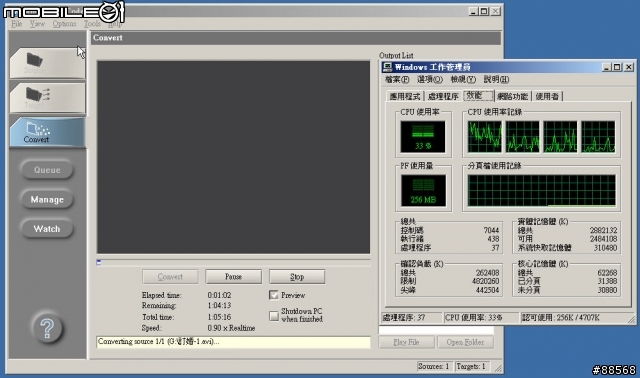Stop the conversion
Viewport: 640px width, 378px height.
point(297,277)
